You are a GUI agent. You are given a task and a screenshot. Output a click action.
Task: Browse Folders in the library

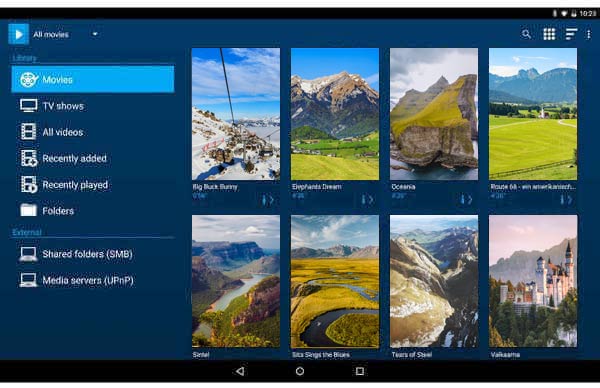coord(93,210)
